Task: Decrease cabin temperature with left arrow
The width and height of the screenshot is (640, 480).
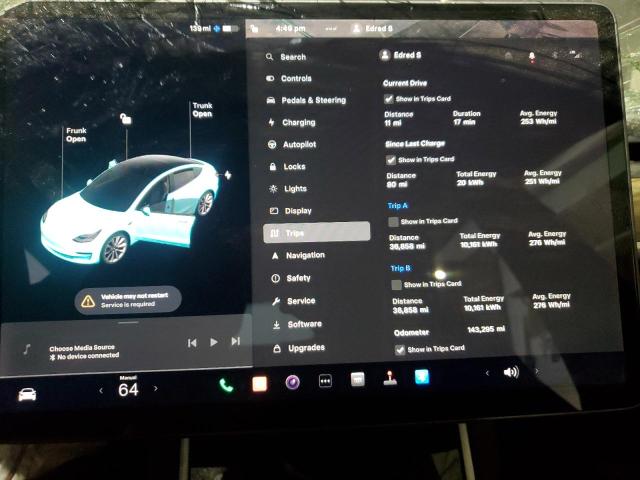Action: 101,390
